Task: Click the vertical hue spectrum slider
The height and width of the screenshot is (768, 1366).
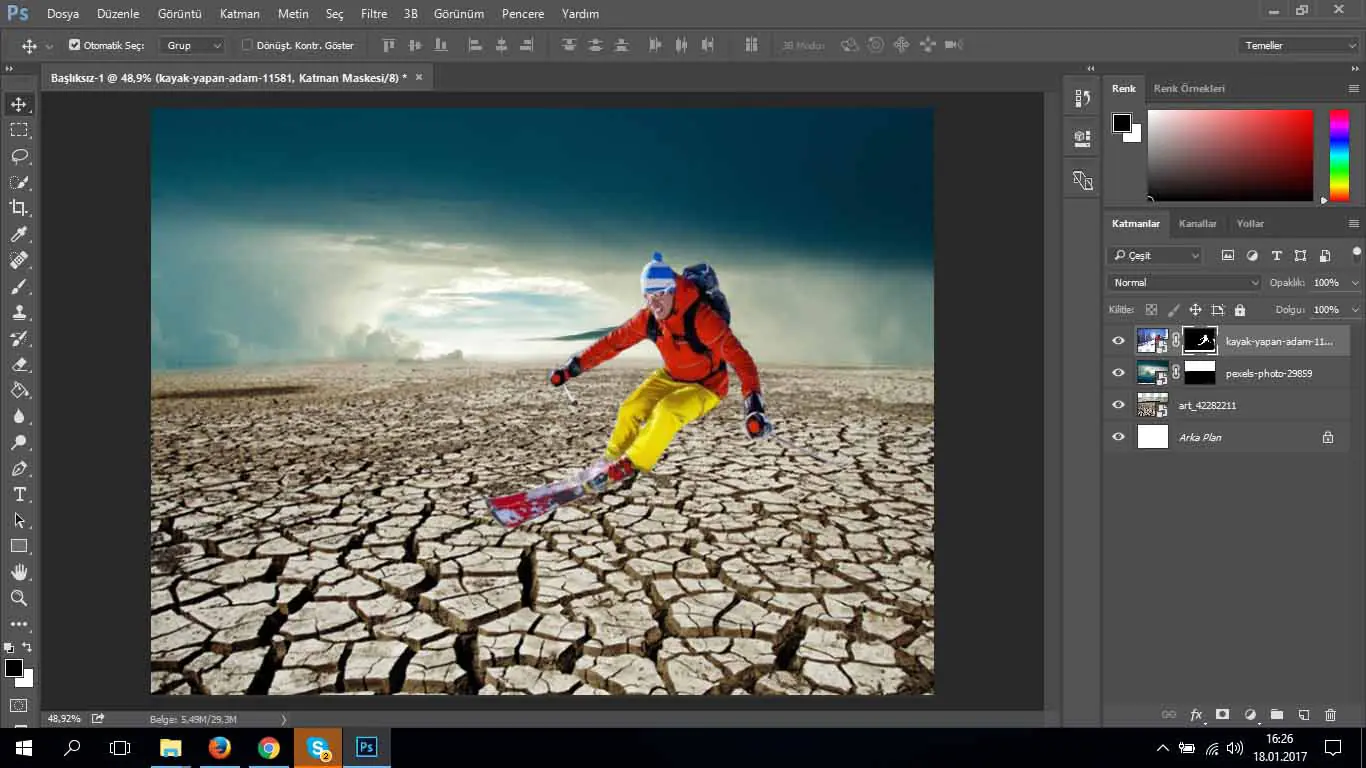Action: tap(1338, 155)
